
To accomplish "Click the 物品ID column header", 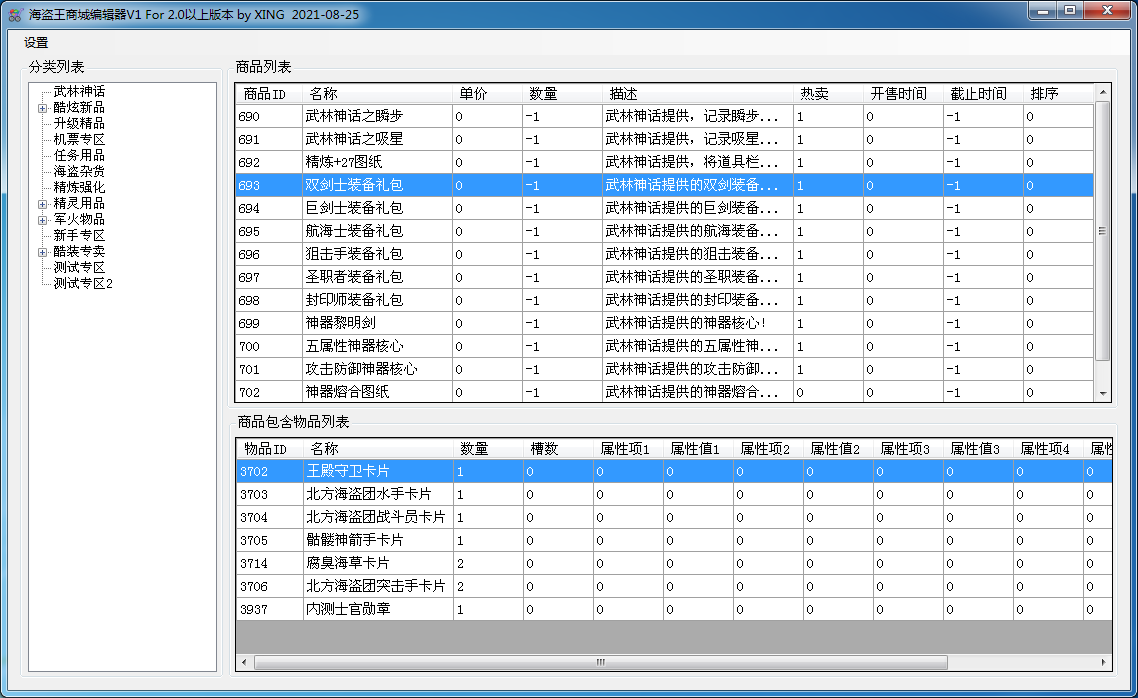I will (270, 449).
